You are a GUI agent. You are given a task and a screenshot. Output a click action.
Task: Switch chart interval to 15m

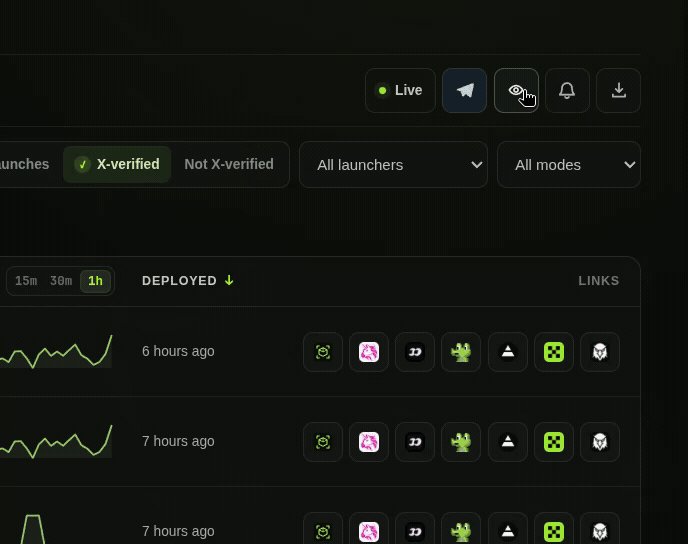coord(26,281)
